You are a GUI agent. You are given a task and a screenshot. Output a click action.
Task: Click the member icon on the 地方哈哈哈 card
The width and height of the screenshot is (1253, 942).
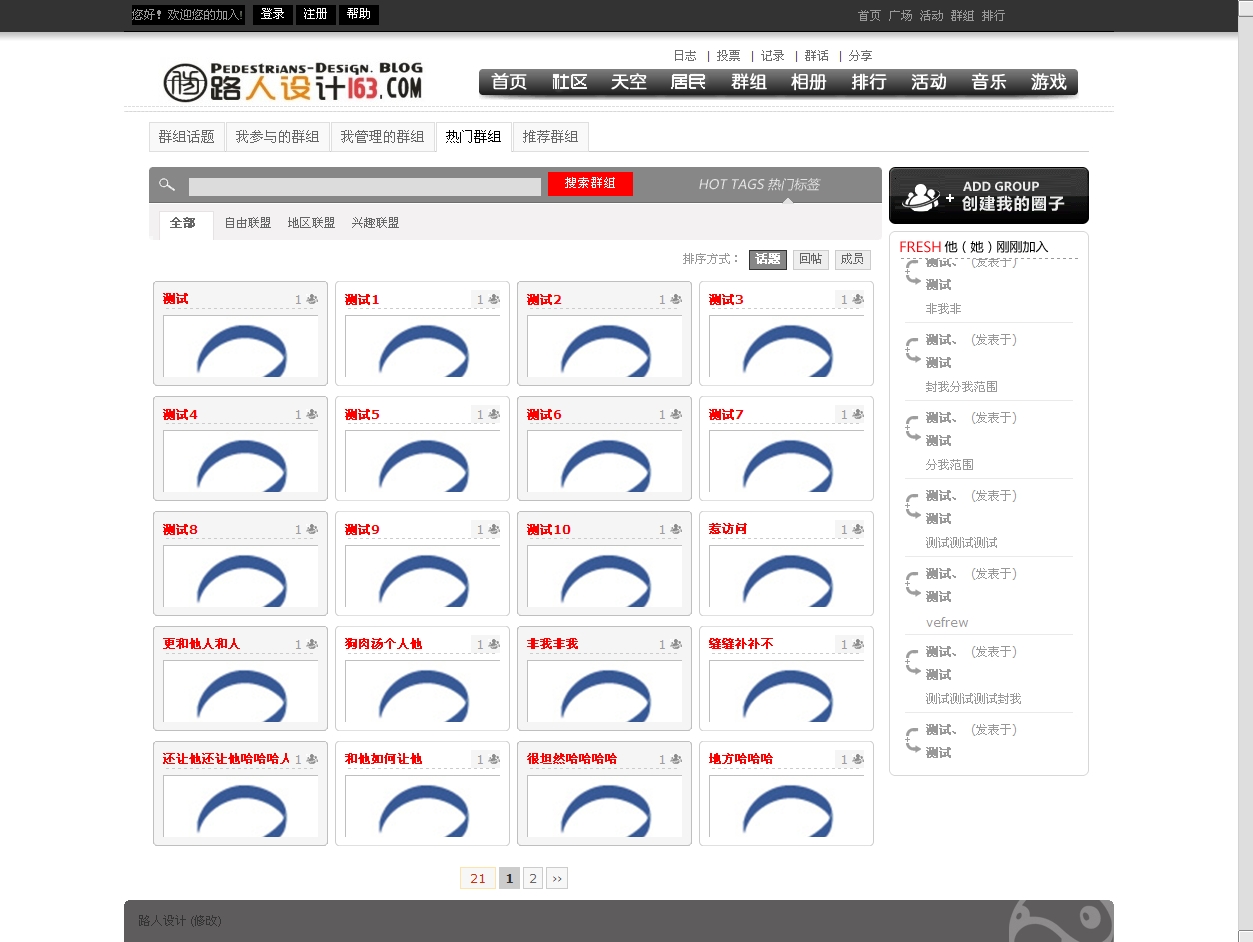pyautogui.click(x=858, y=759)
